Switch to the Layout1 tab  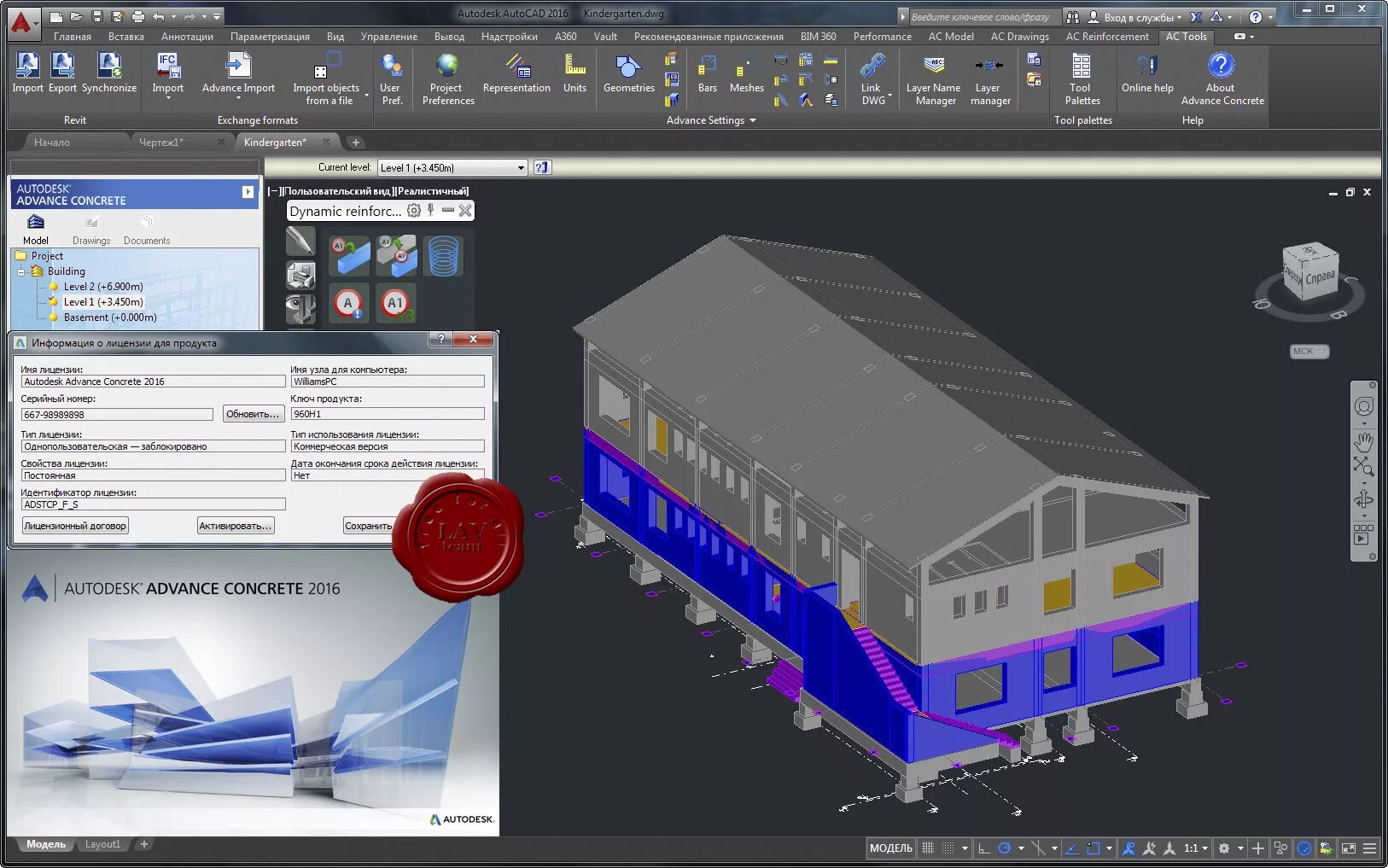pyautogui.click(x=102, y=844)
